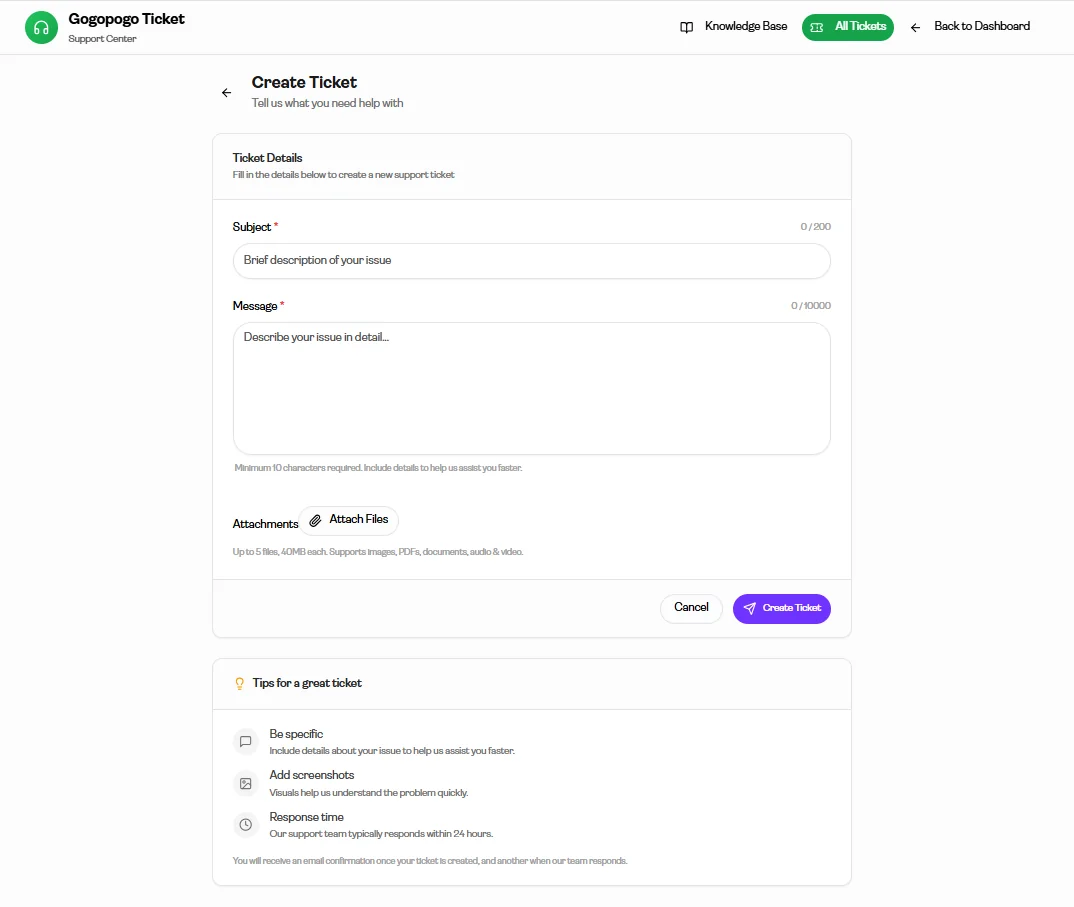This screenshot has height=907, width=1074.
Task: Click the Tell us what you need help with text
Action: [327, 103]
